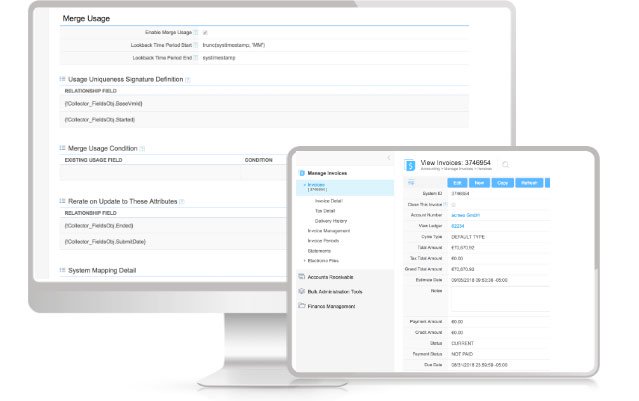The image size is (639, 401).
Task: Open Tax Detail in the tablet sidebar
Action: [325, 211]
